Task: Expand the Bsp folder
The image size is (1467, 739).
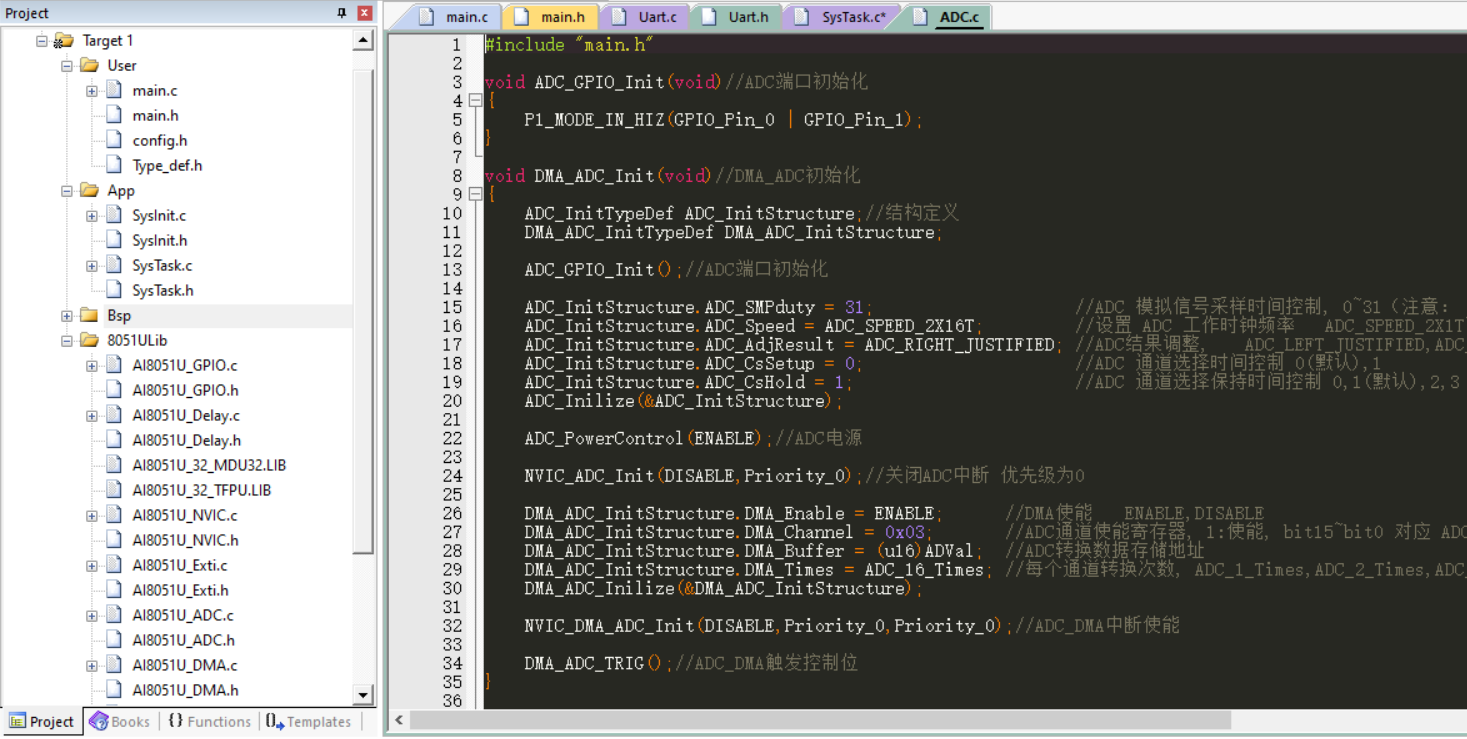Action: (x=66, y=316)
